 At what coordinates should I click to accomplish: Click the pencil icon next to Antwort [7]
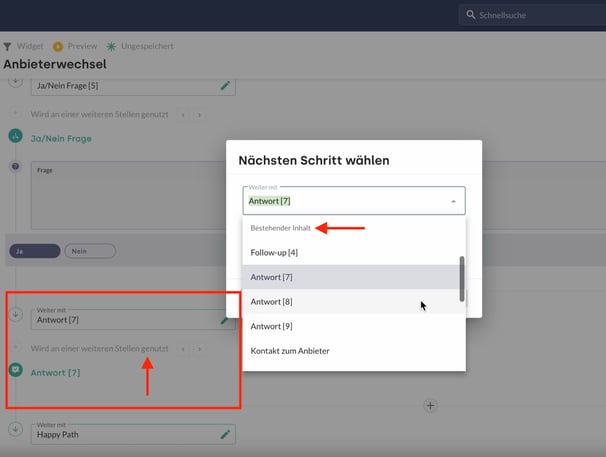(225, 320)
